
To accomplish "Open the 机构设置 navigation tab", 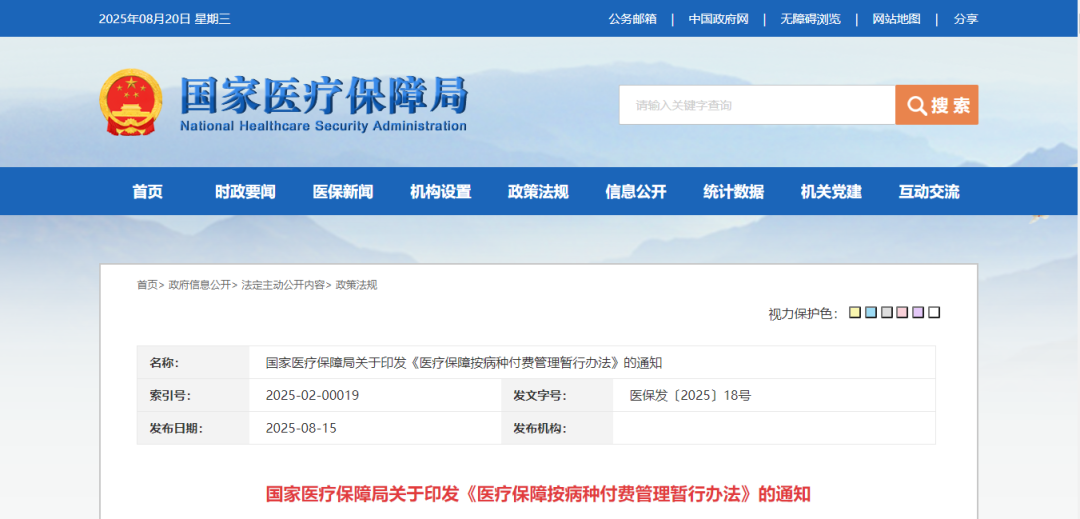I will tap(441, 191).
